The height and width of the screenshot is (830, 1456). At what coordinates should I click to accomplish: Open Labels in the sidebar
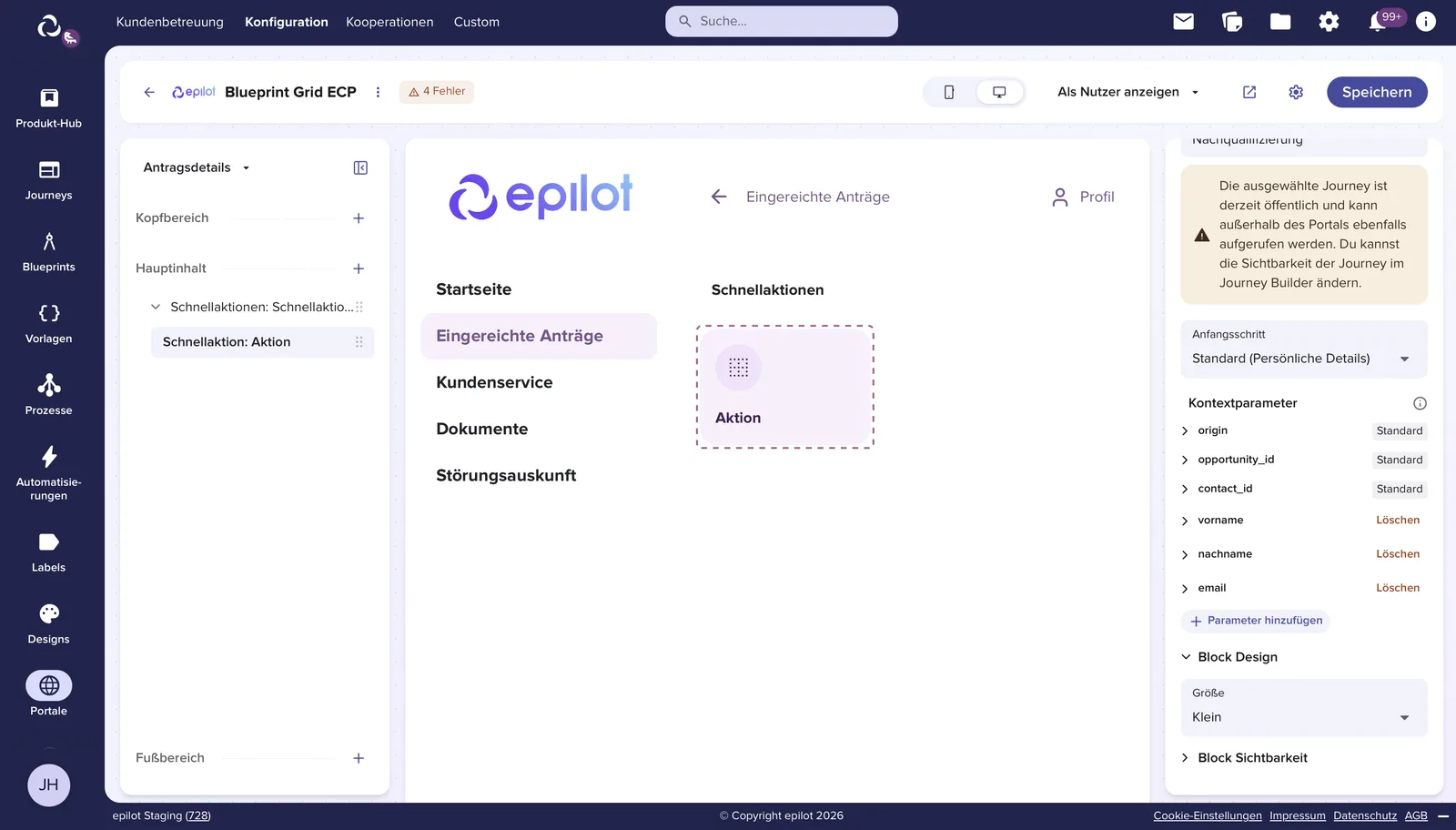click(49, 552)
